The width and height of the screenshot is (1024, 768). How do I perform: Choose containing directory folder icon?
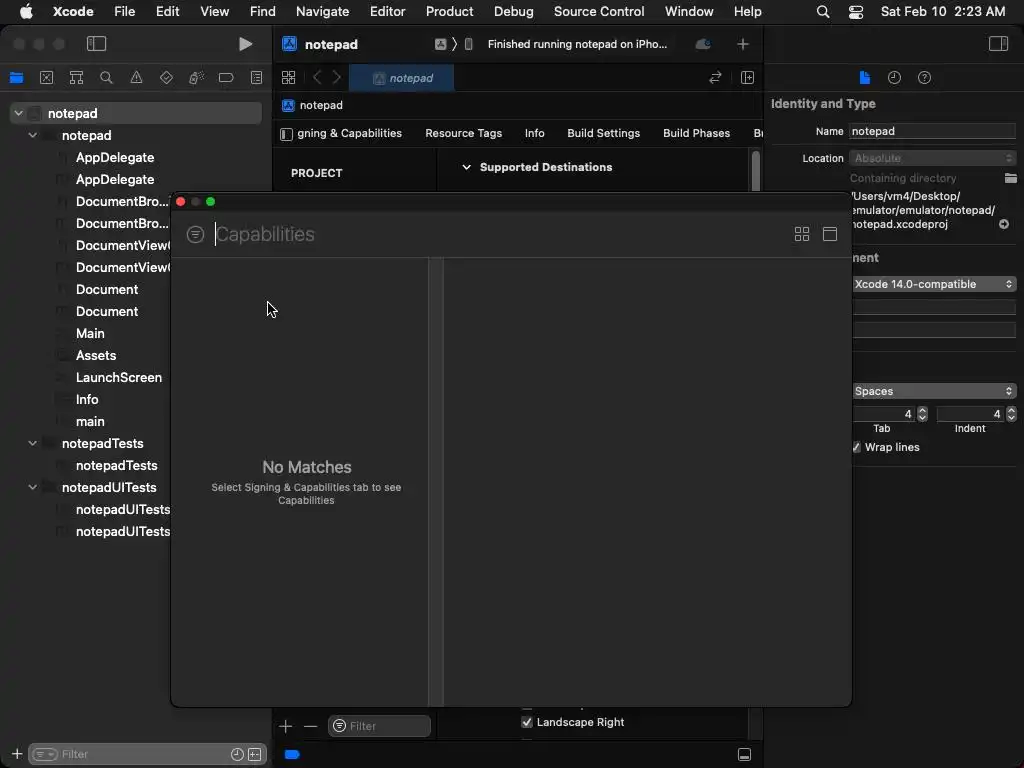1010,178
